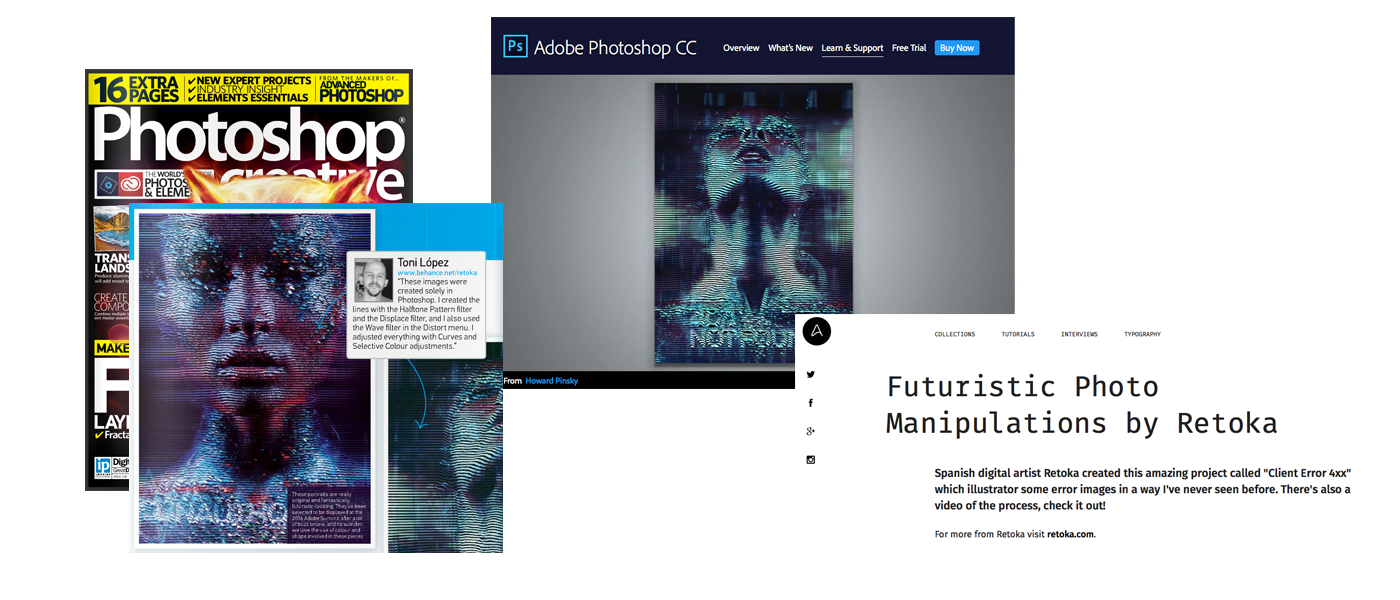Click the 16 Extra Pages badge
The height and width of the screenshot is (600, 1400).
(x=136, y=89)
